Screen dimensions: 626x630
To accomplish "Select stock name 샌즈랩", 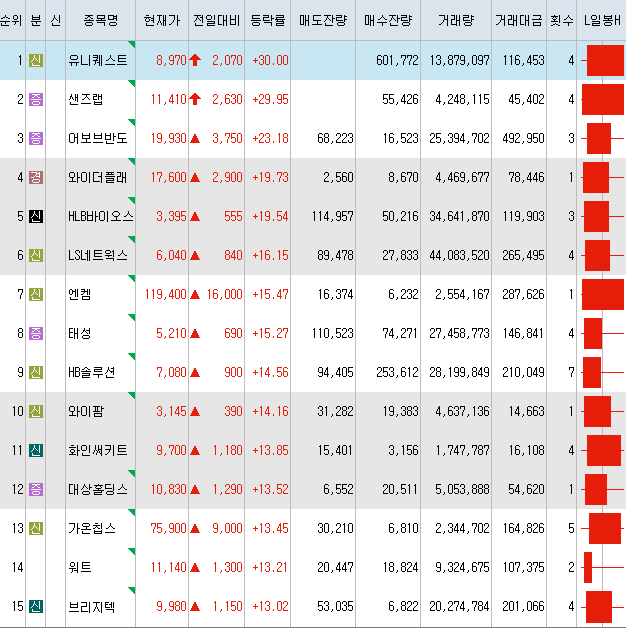I will (86, 99).
